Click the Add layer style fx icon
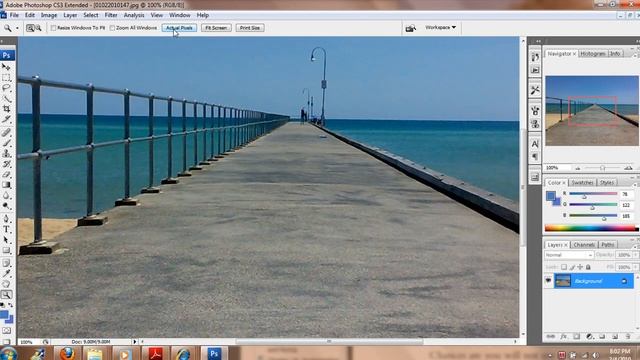 [564, 337]
